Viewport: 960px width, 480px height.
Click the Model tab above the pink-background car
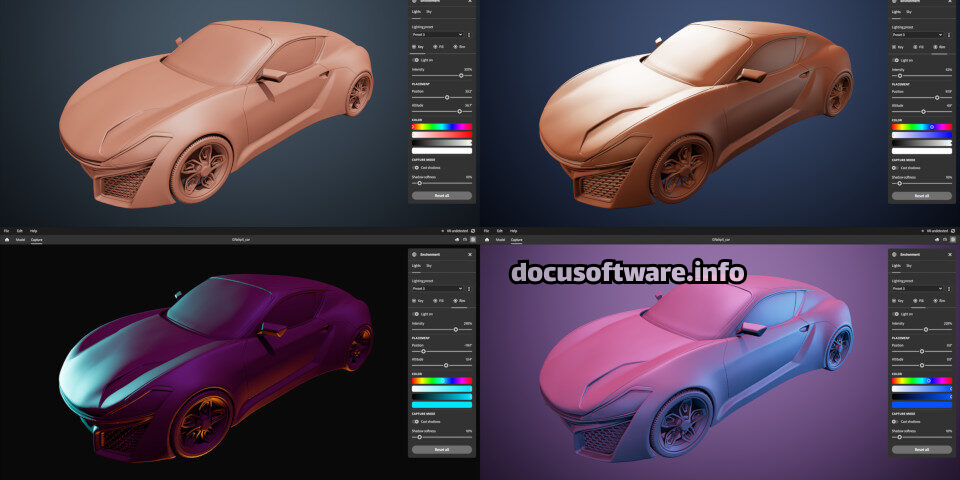click(500, 240)
